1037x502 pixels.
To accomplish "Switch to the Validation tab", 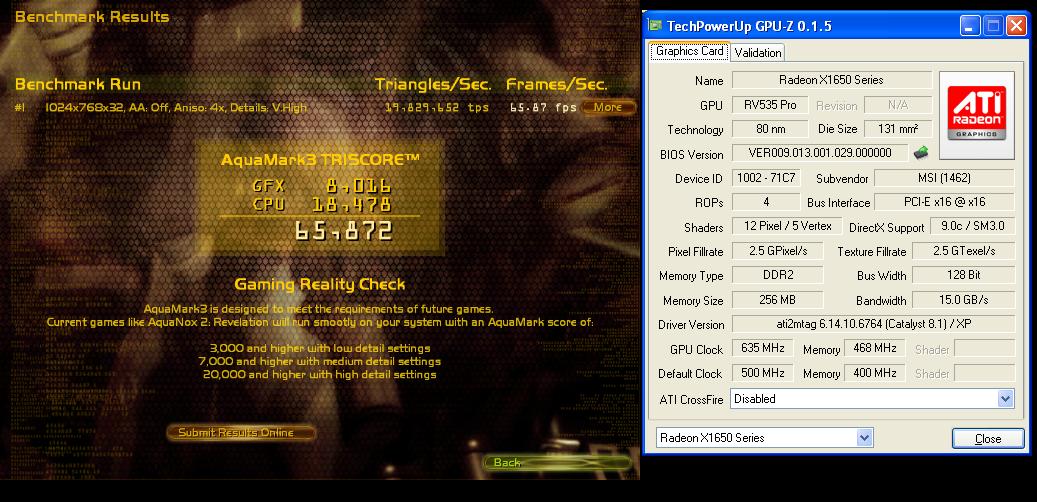I will pyautogui.click(x=757, y=52).
